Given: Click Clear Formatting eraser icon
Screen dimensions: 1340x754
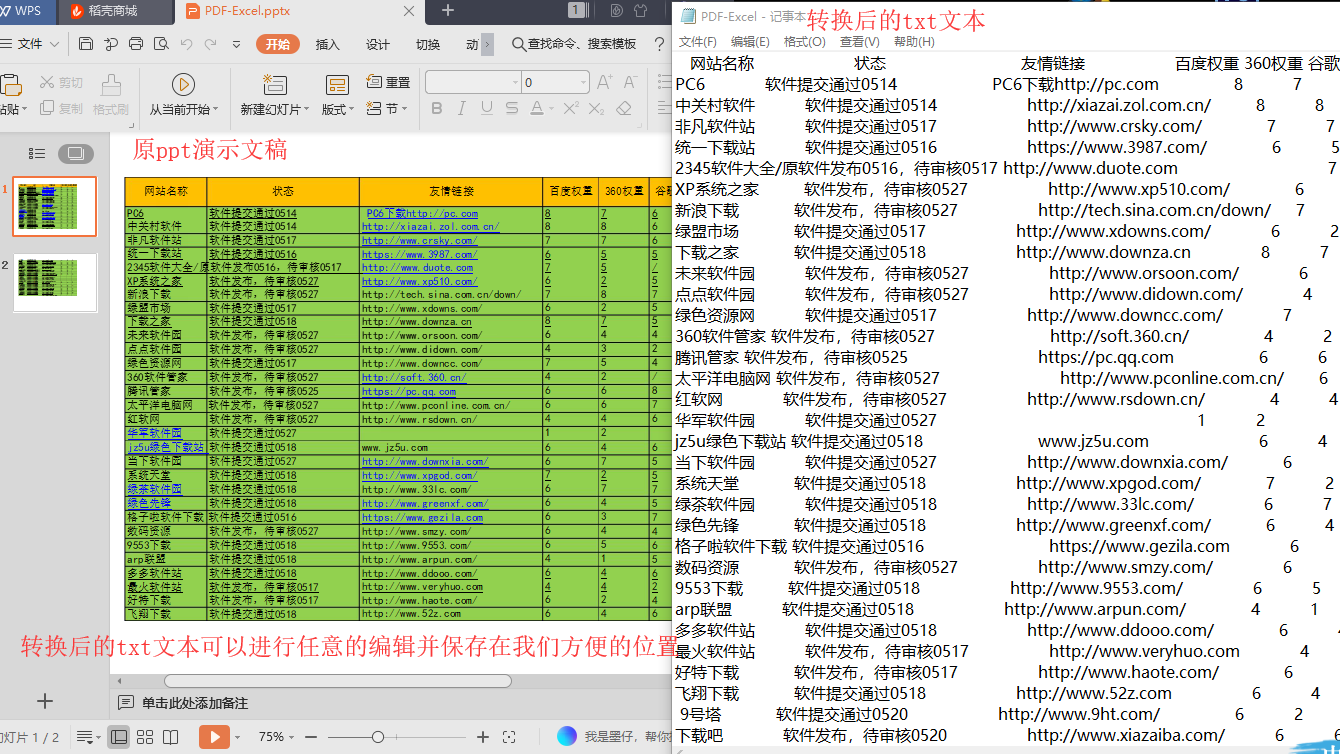Looking at the screenshot, I should click(624, 108).
